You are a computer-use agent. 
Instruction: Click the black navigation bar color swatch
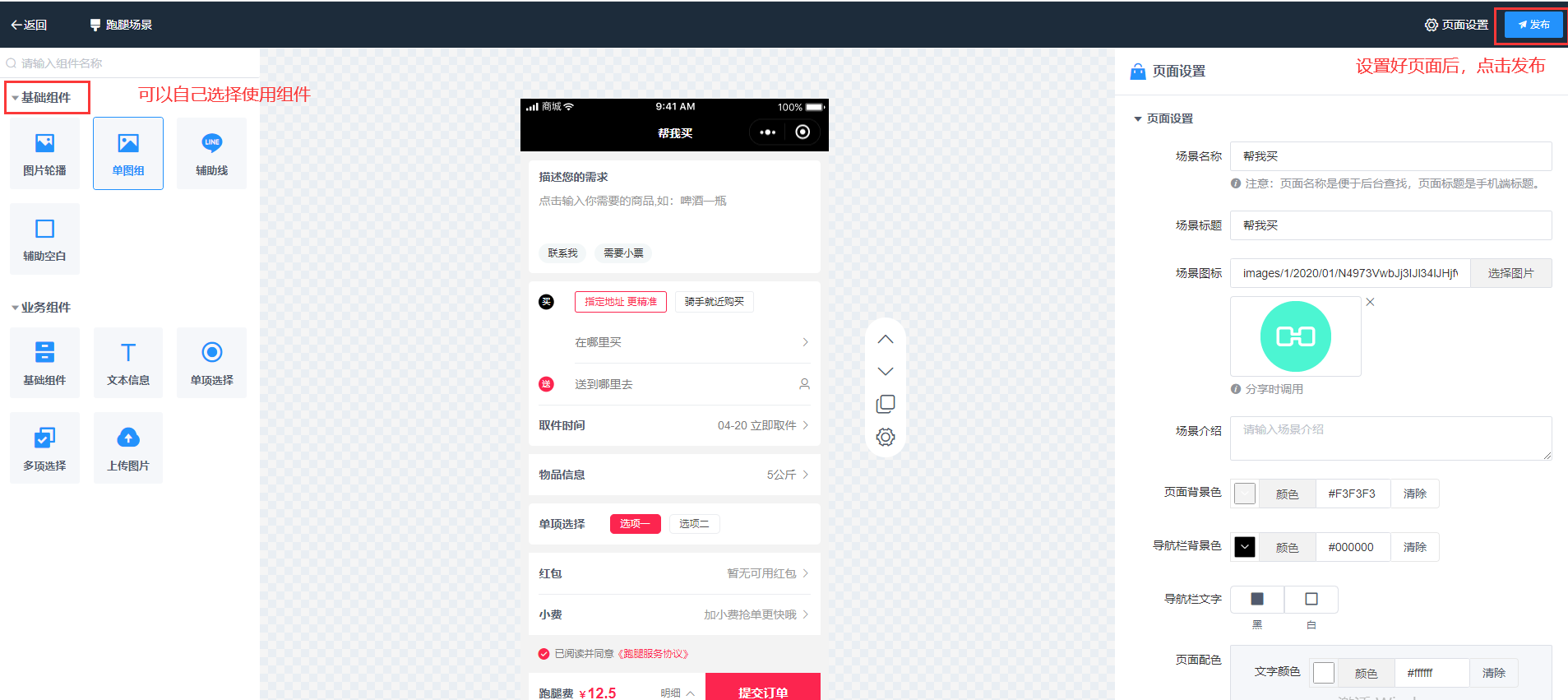pos(1245,547)
